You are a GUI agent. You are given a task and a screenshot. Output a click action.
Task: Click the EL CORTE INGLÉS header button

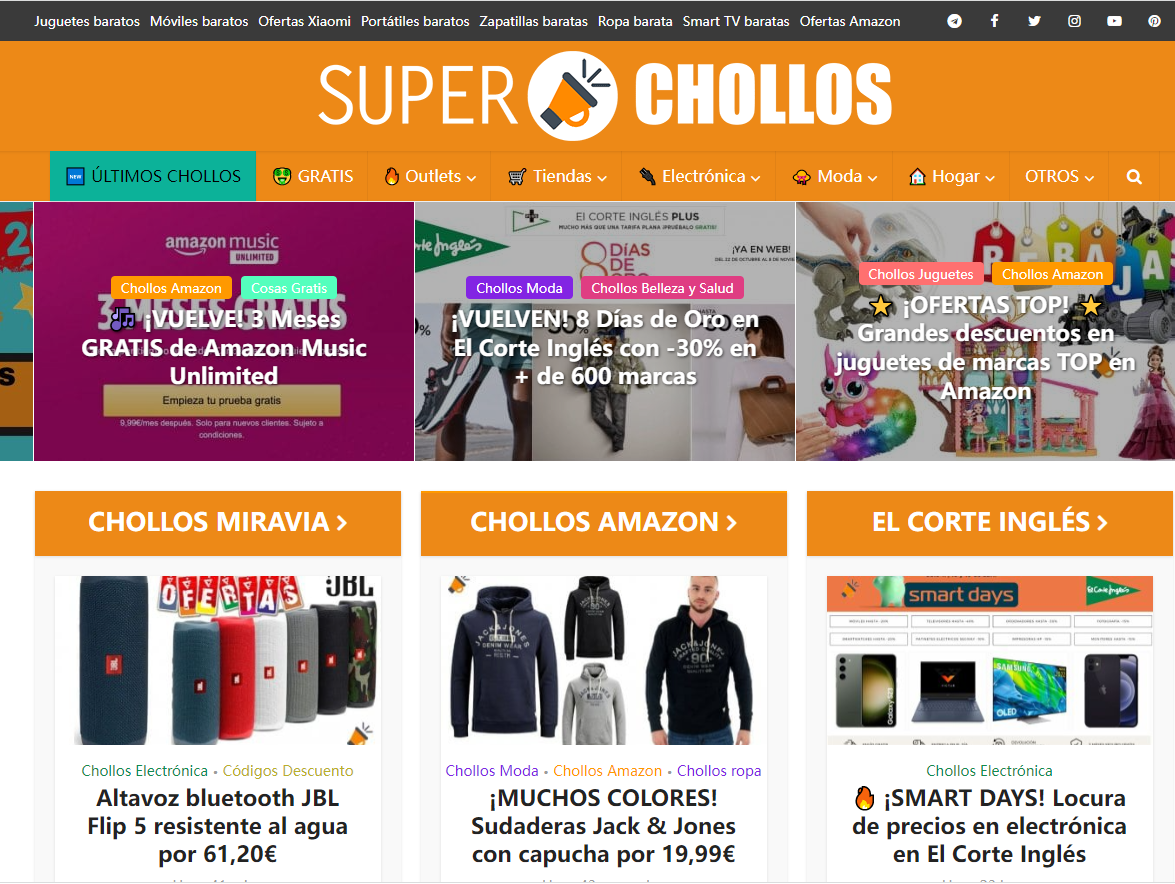(989, 523)
